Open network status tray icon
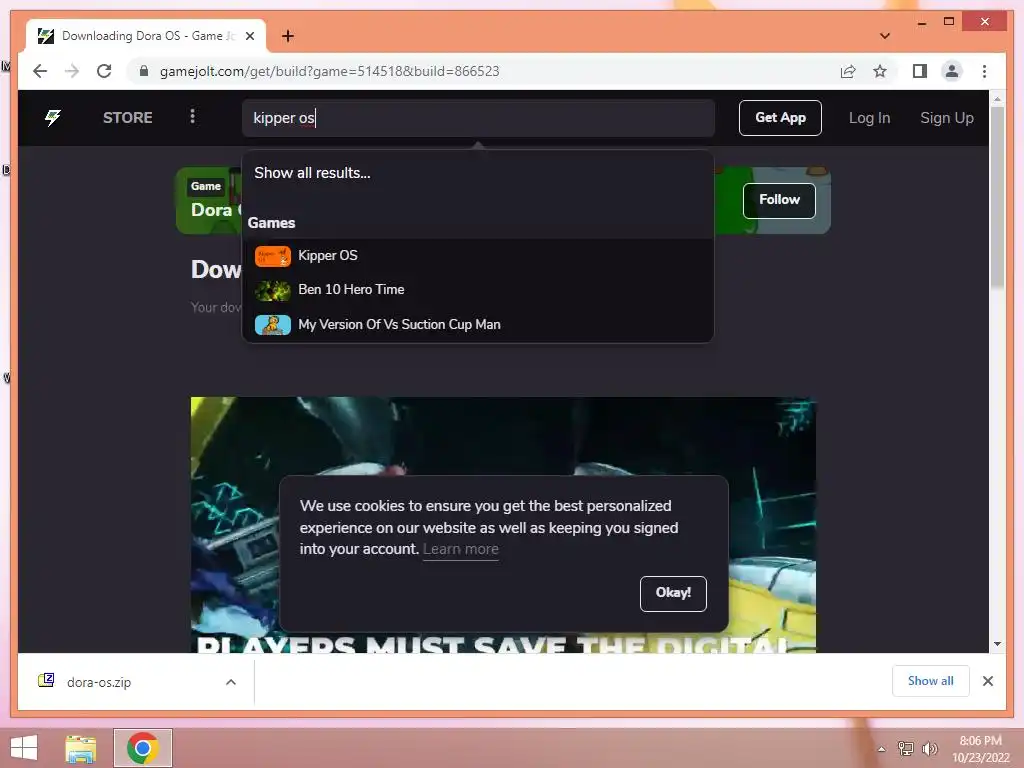 point(905,748)
